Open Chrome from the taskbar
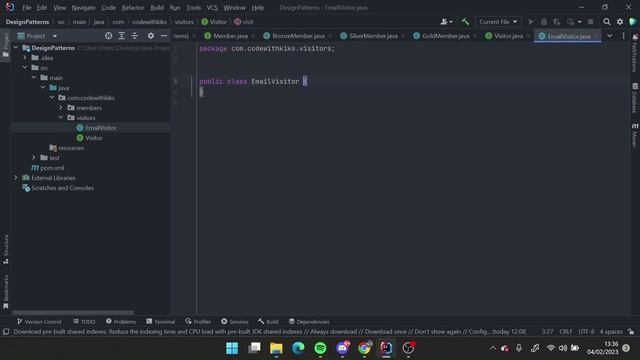The width and height of the screenshot is (640, 360). click(x=364, y=348)
